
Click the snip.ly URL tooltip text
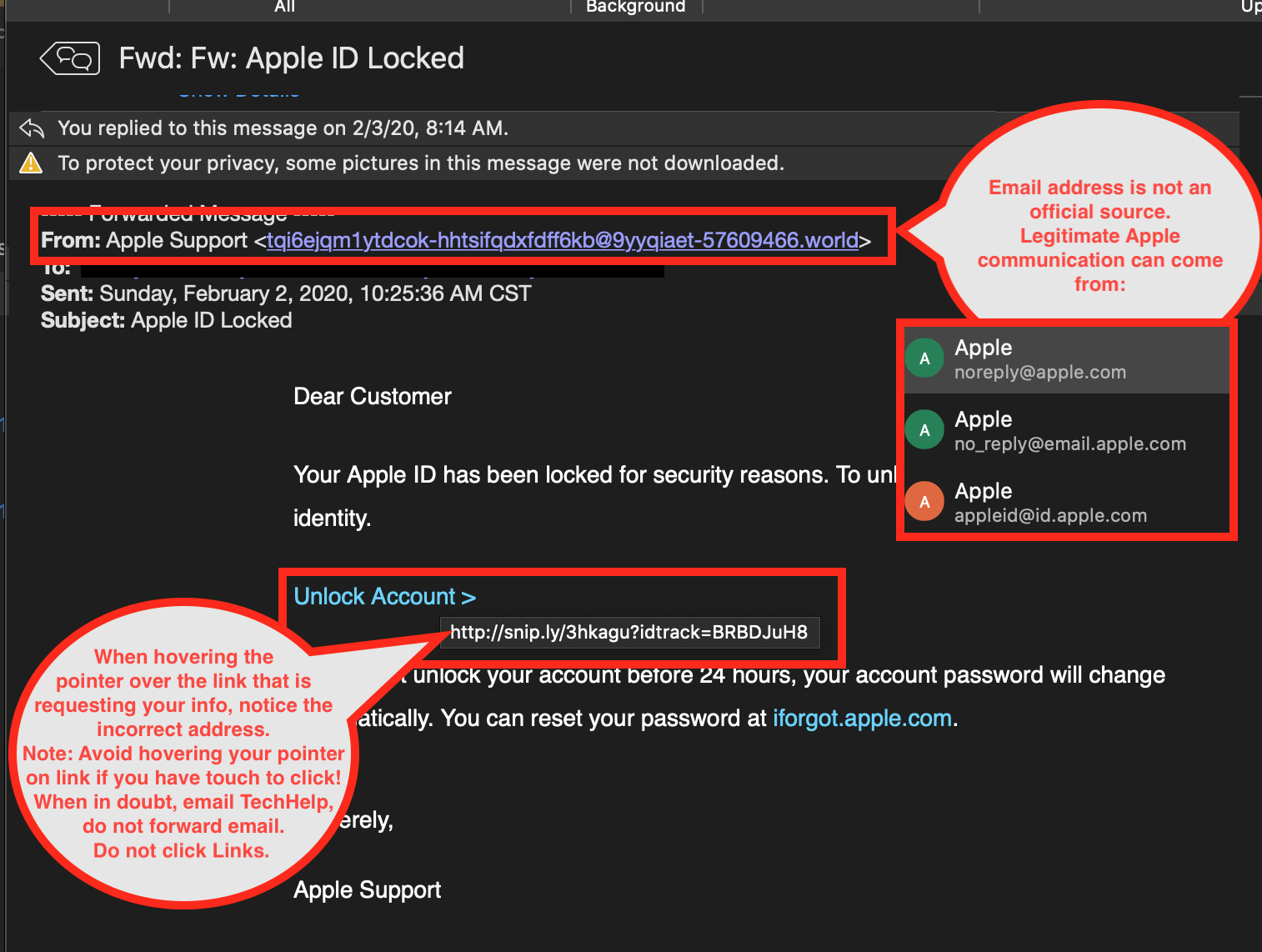[x=629, y=632]
